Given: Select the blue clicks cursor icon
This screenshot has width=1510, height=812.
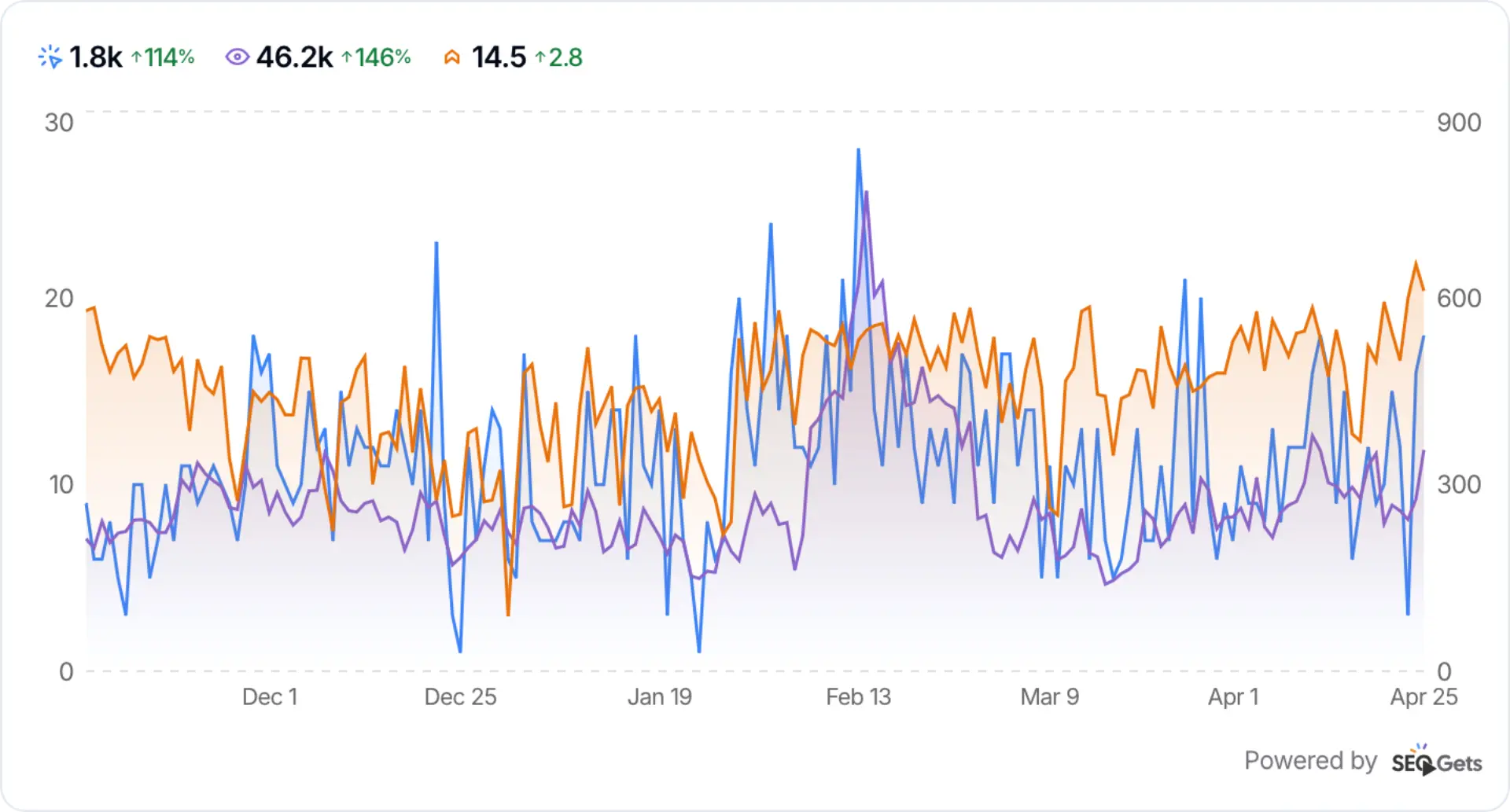Looking at the screenshot, I should pyautogui.click(x=49, y=56).
